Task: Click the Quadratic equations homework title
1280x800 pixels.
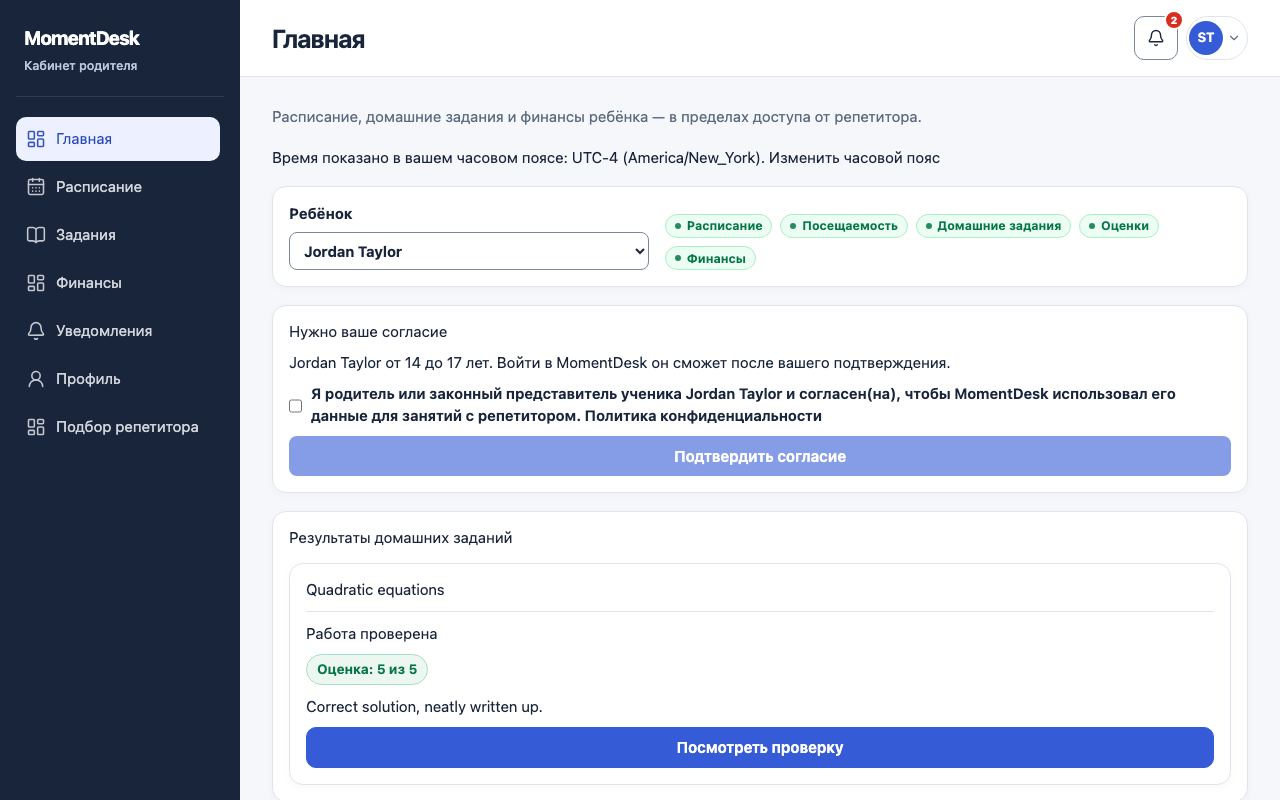Action: tap(375, 590)
